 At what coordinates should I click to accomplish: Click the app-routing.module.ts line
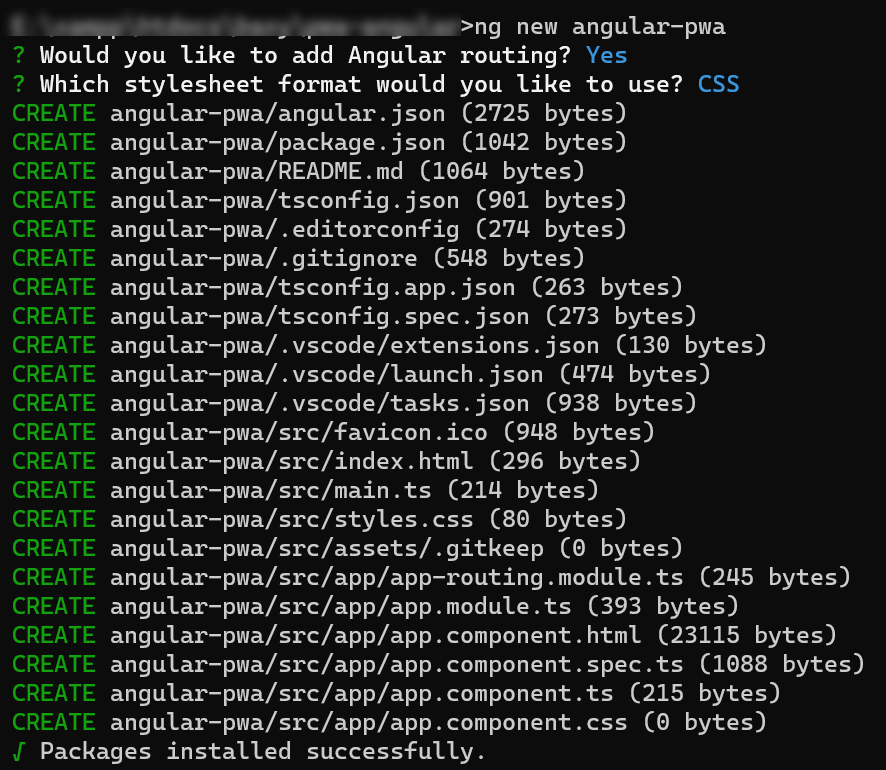click(x=431, y=577)
